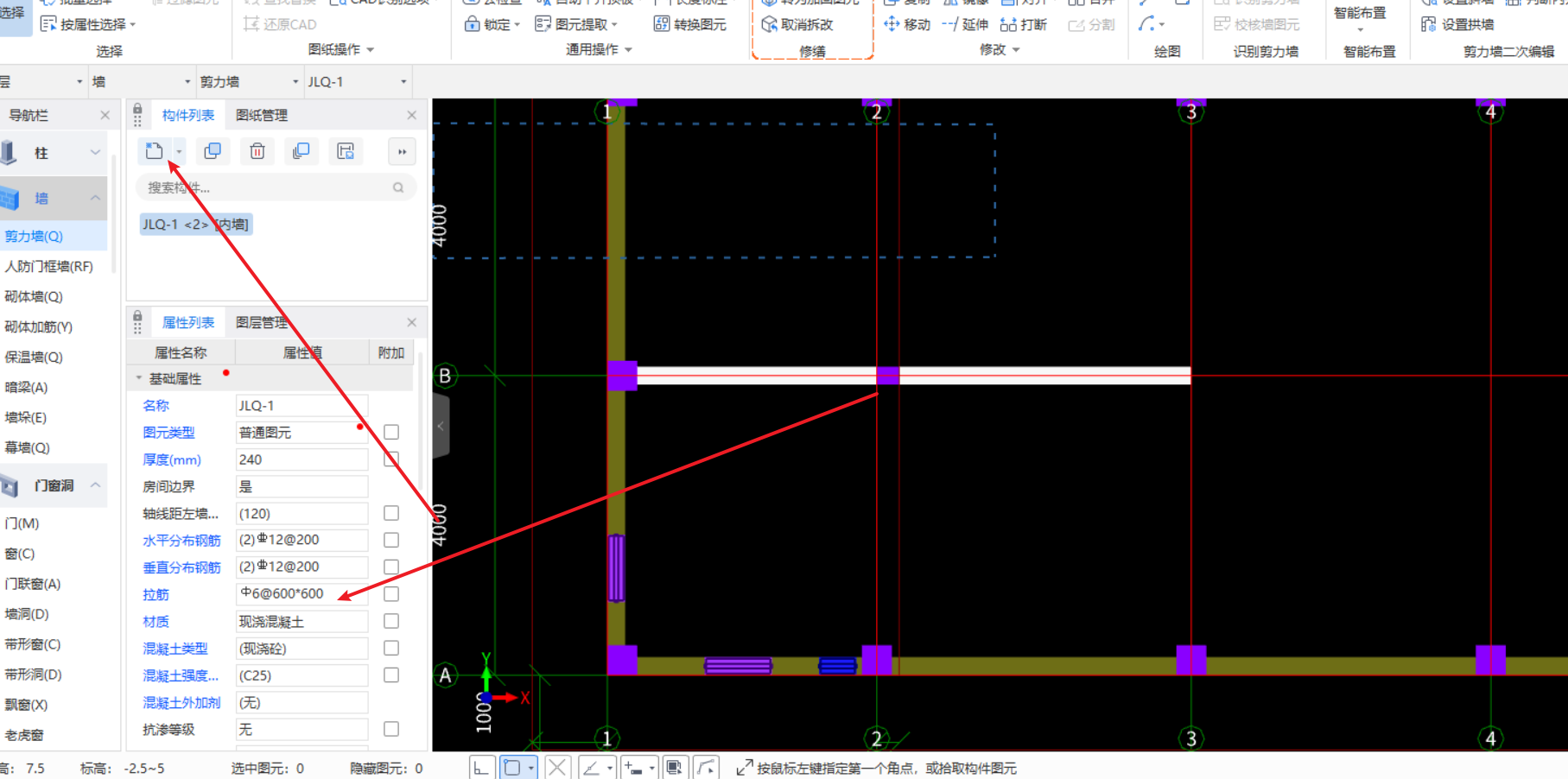Click the offset plus icon in status bar
This screenshot has width=1568, height=779.
click(633, 768)
